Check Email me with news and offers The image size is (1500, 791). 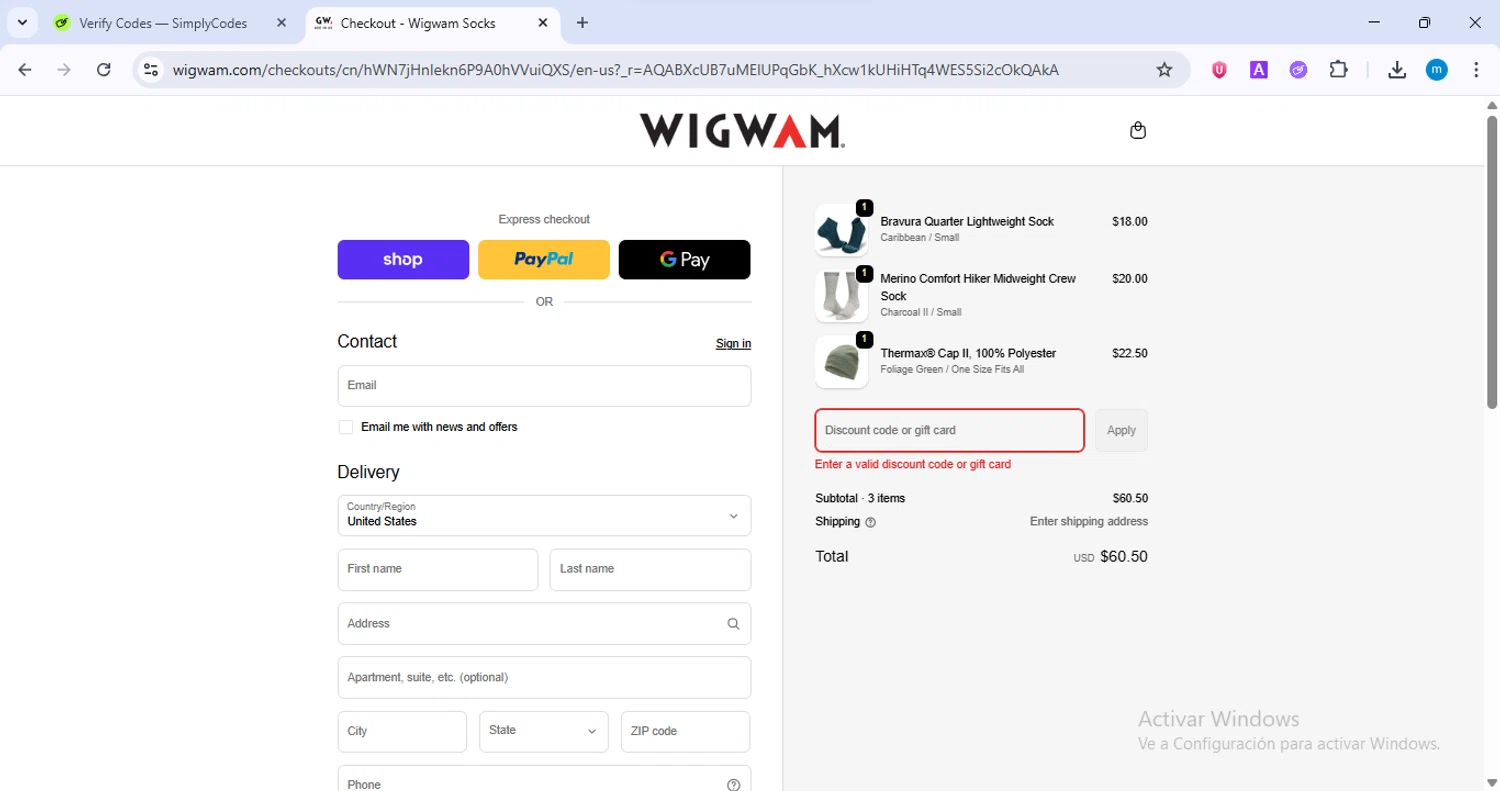(346, 427)
